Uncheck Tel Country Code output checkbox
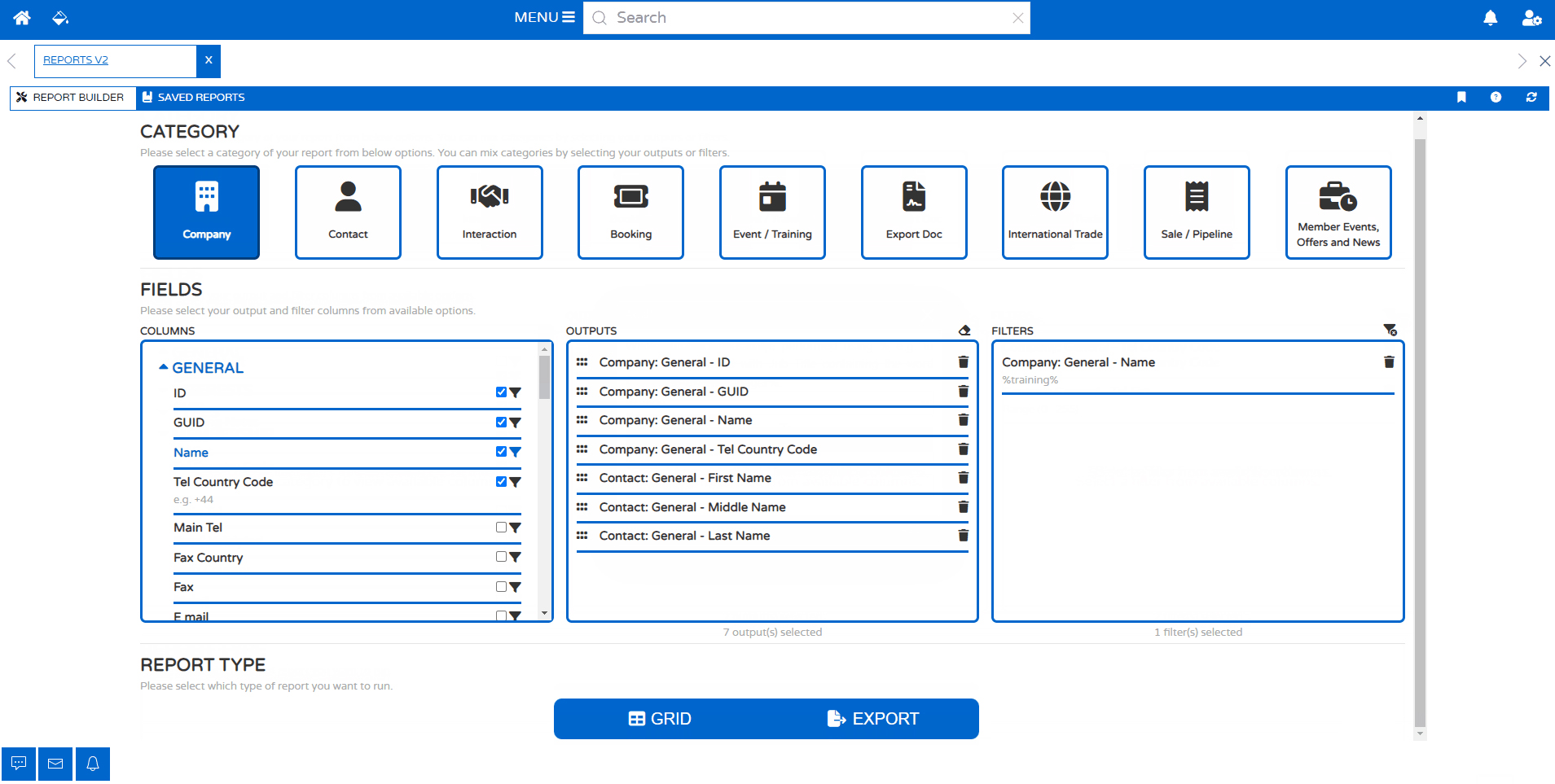 click(x=501, y=482)
